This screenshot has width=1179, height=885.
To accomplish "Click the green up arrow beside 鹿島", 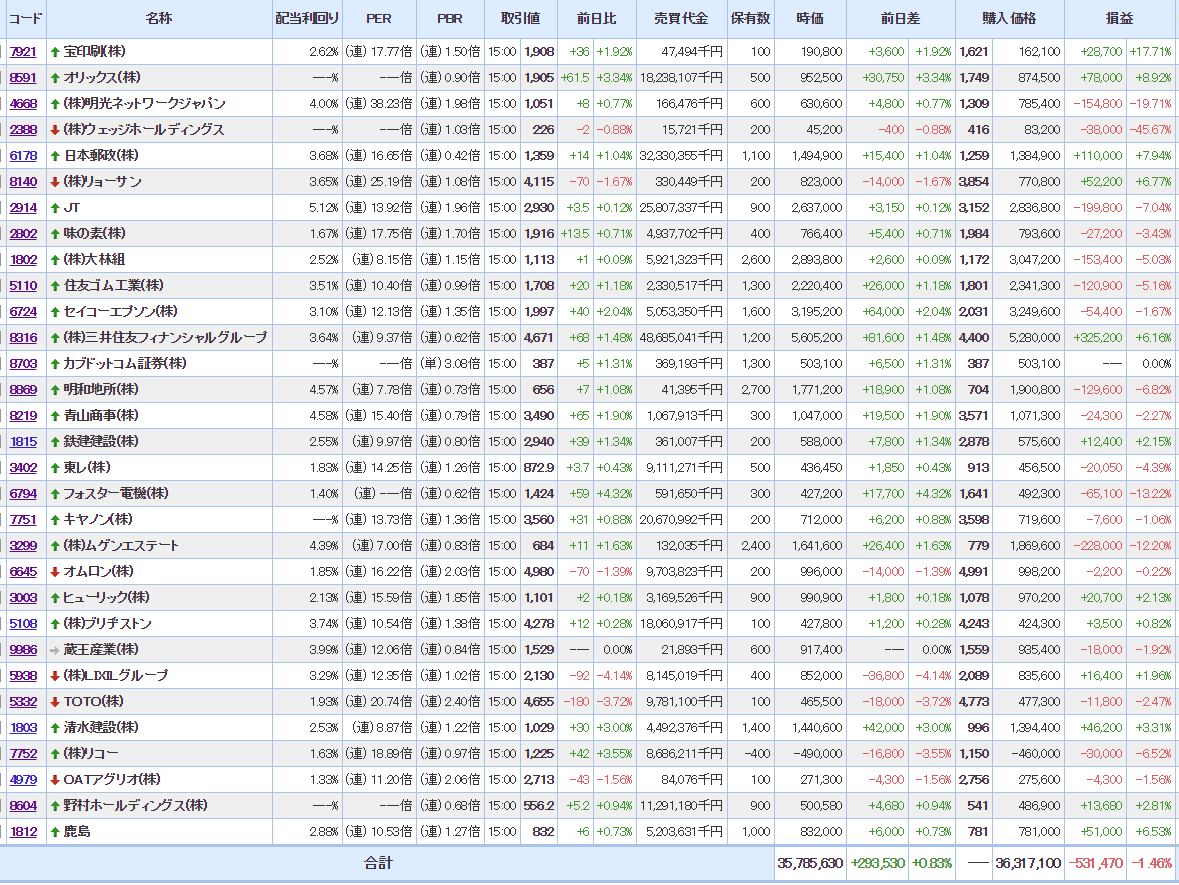I will click(x=55, y=832).
